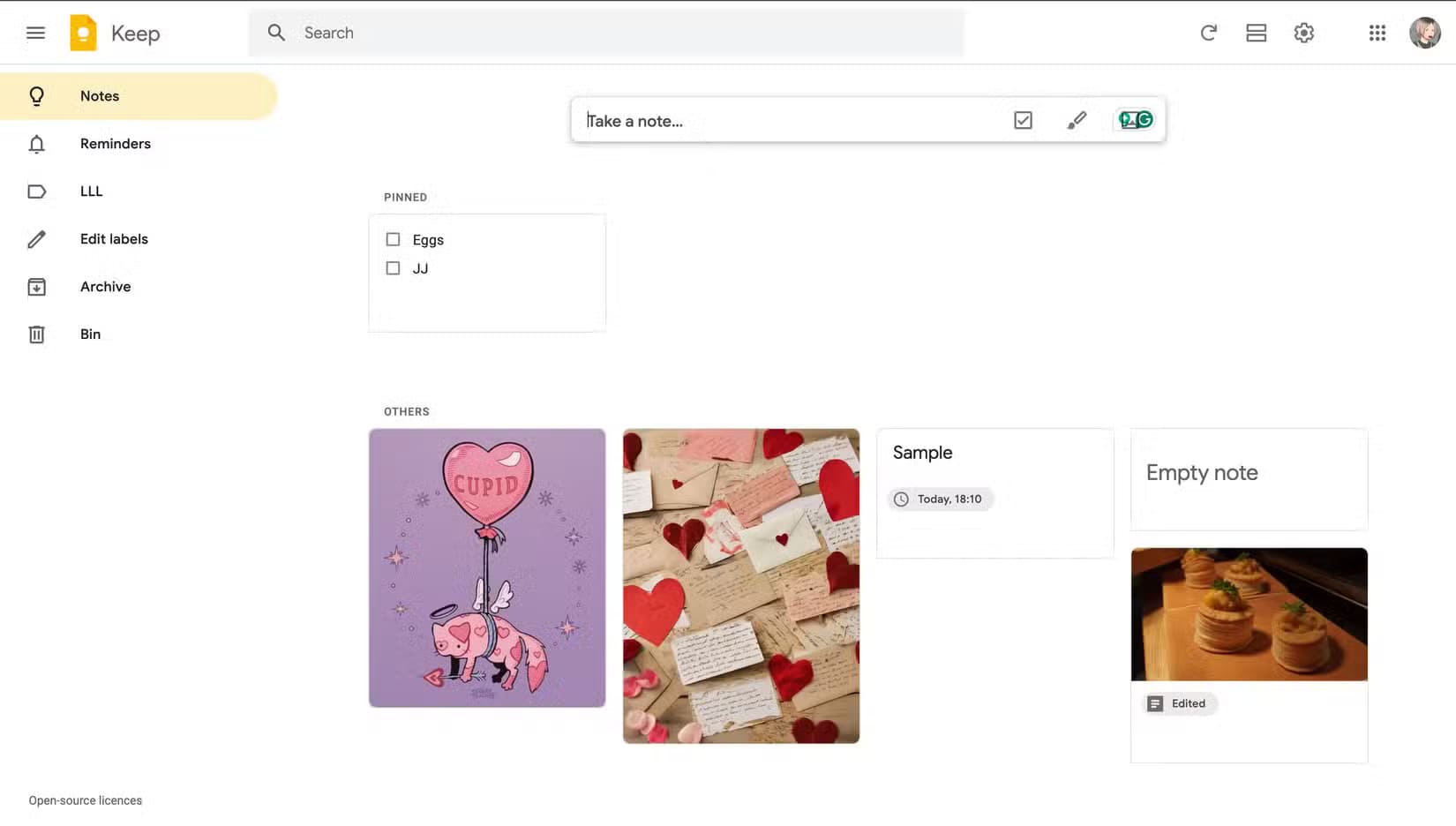Switch to list view layout
The height and width of the screenshot is (826, 1456).
[x=1256, y=33]
